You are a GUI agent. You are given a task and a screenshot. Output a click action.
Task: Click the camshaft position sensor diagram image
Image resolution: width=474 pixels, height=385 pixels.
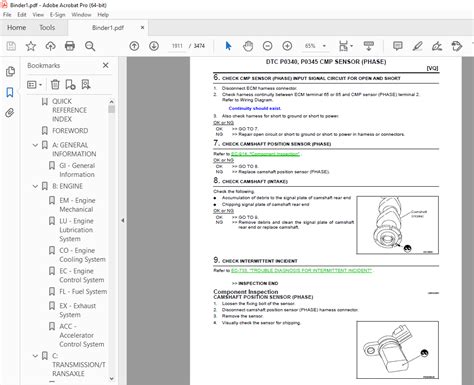pyautogui.click(x=397, y=350)
